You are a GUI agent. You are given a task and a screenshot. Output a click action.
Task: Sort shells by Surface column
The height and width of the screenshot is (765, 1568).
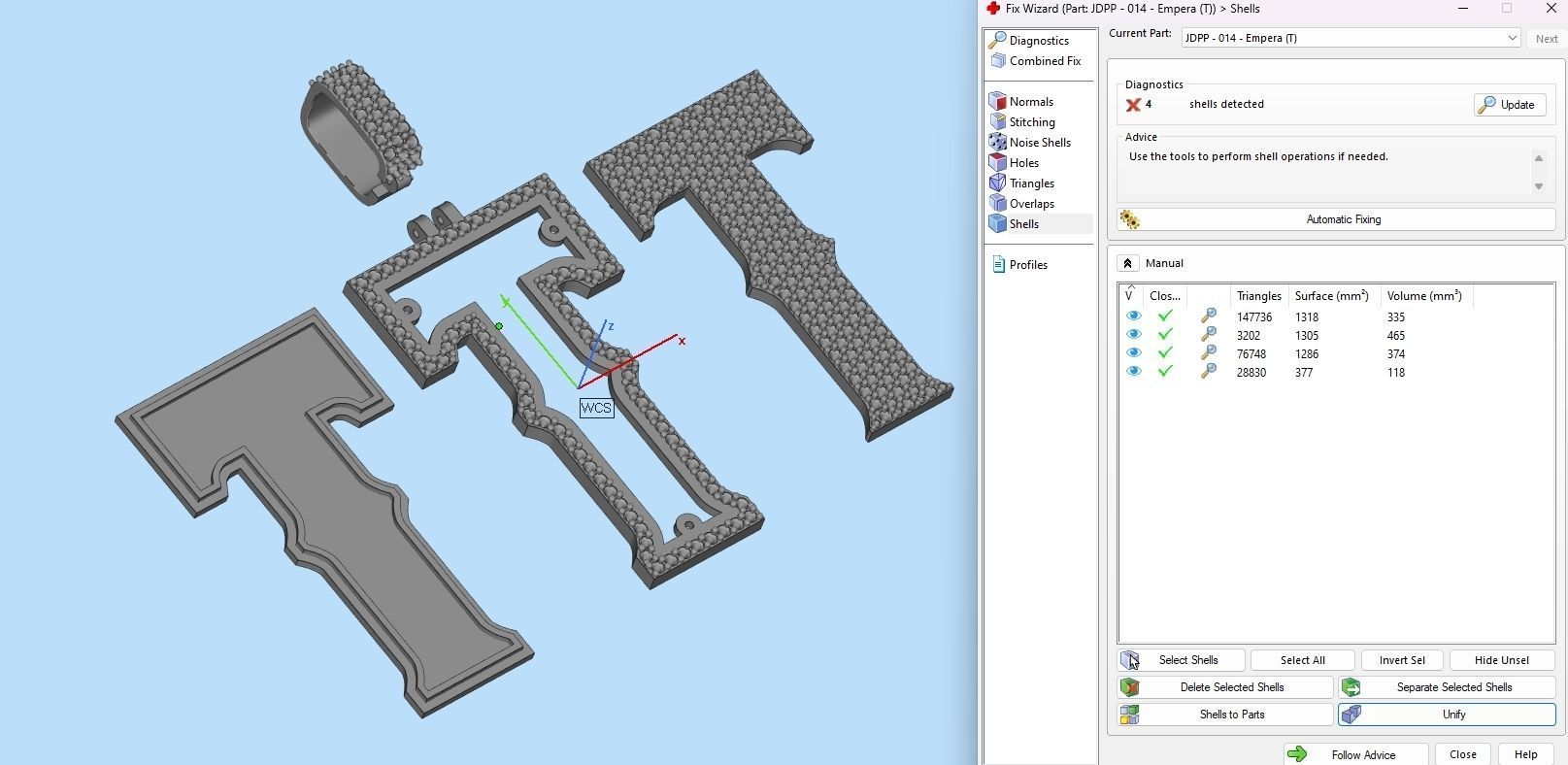[1334, 295]
